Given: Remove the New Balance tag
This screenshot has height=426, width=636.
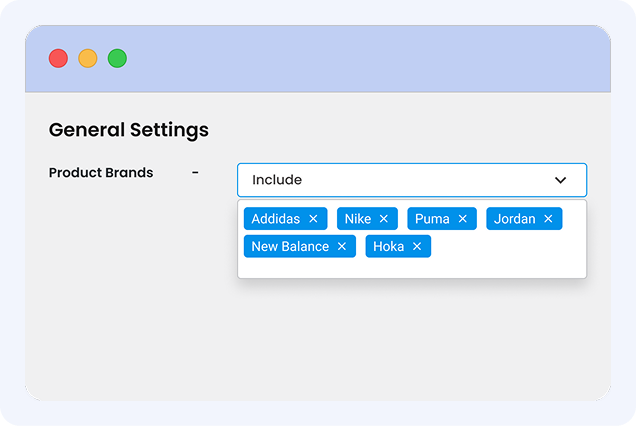Looking at the screenshot, I should (342, 246).
